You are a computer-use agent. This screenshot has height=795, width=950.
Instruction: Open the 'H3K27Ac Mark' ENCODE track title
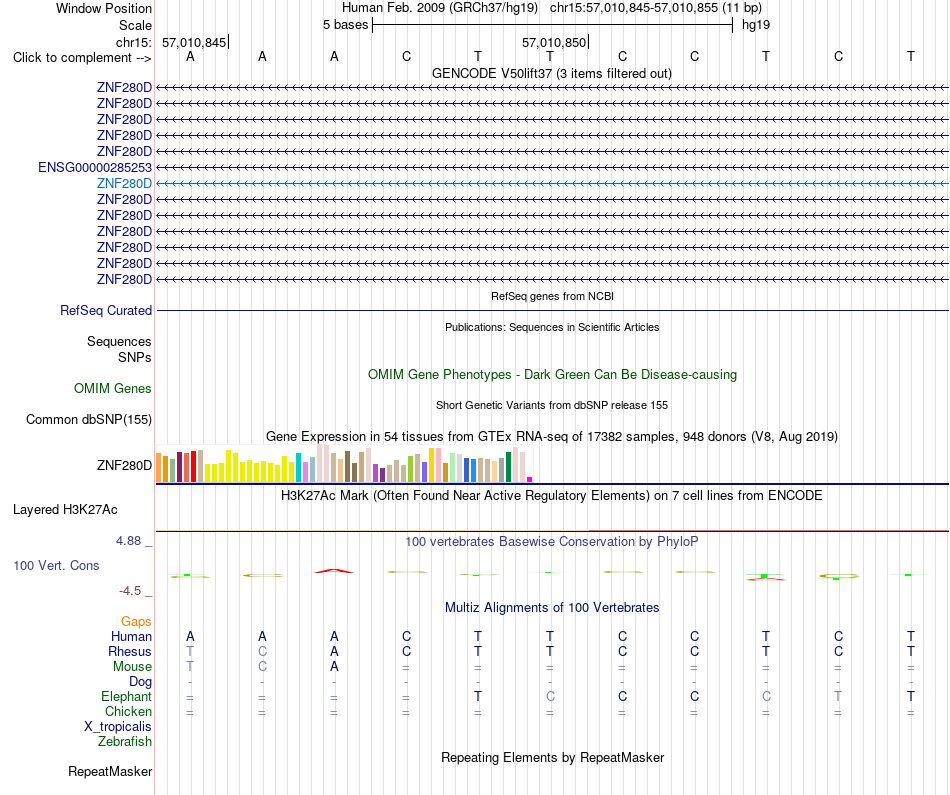pos(552,496)
